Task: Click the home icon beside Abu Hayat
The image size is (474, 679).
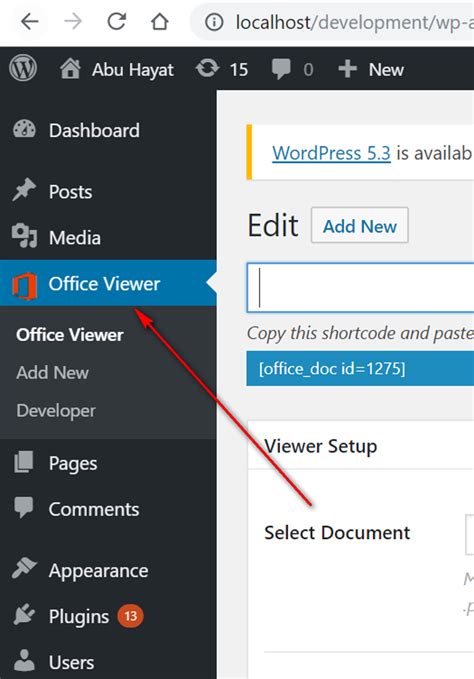Action: click(70, 69)
